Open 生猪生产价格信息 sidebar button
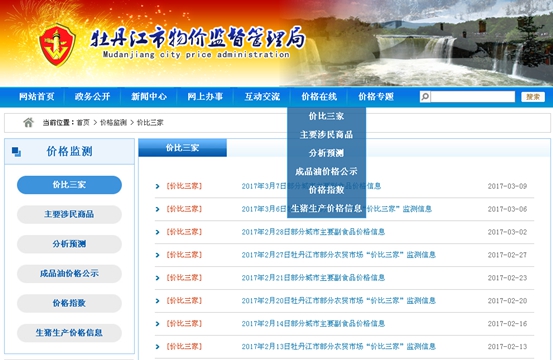Screen dimensions: 553x360 pyautogui.click(x=69, y=333)
